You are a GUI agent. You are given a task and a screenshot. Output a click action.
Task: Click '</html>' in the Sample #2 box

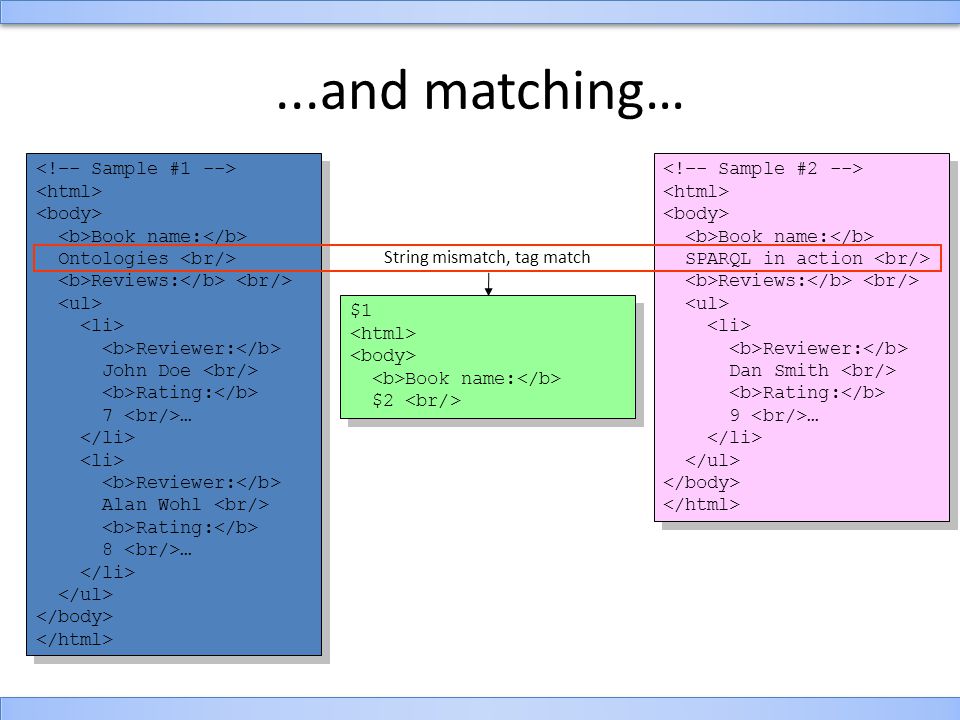point(702,504)
